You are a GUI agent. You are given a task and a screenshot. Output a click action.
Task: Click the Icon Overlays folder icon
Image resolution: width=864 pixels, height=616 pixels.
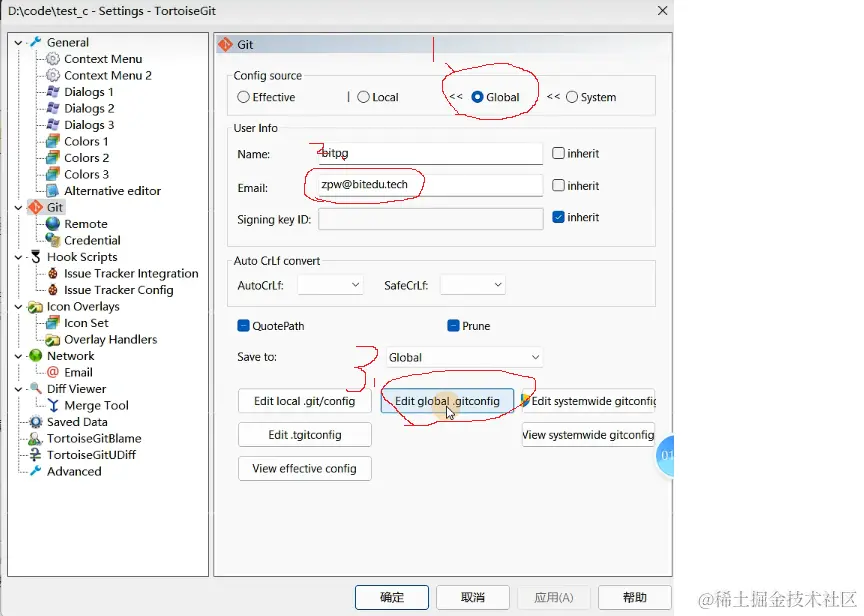pos(36,306)
